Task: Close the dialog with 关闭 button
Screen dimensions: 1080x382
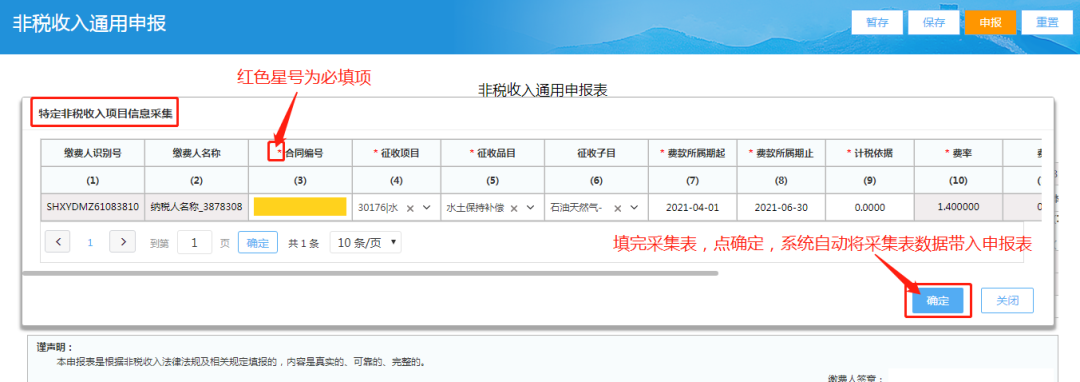Action: pyautogui.click(x=1008, y=301)
